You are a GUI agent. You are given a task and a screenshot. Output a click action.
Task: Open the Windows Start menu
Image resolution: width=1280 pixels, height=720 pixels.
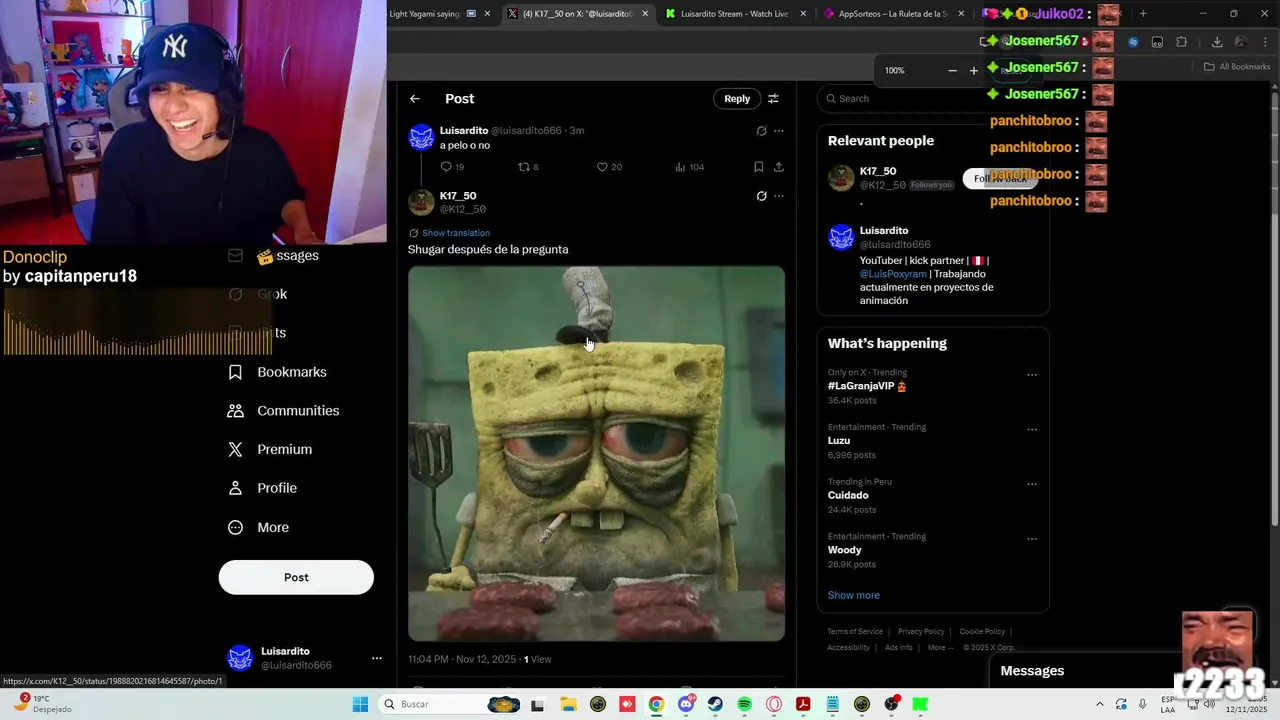tap(360, 704)
